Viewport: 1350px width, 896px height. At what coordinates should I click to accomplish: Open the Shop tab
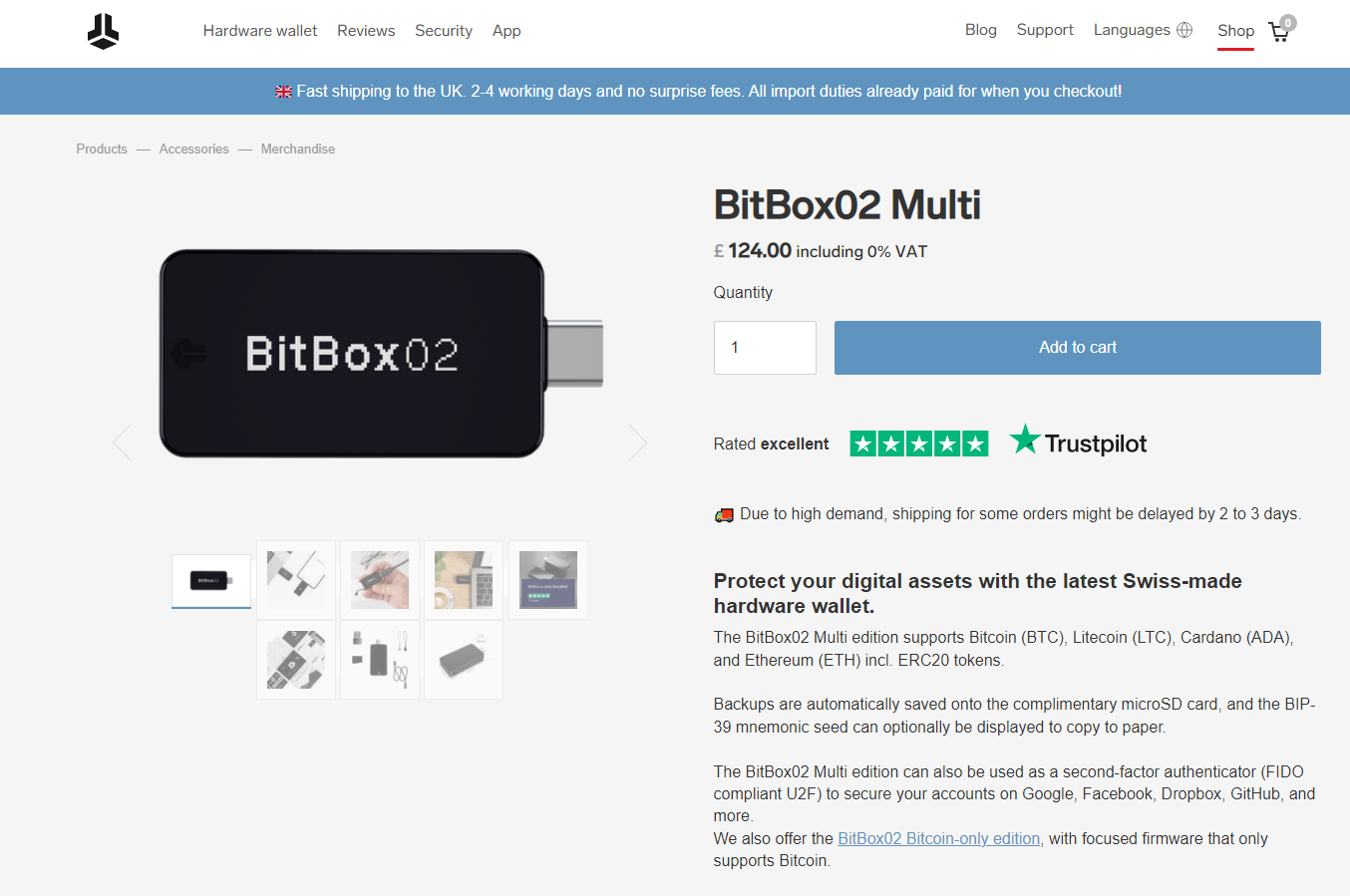pyautogui.click(x=1235, y=31)
